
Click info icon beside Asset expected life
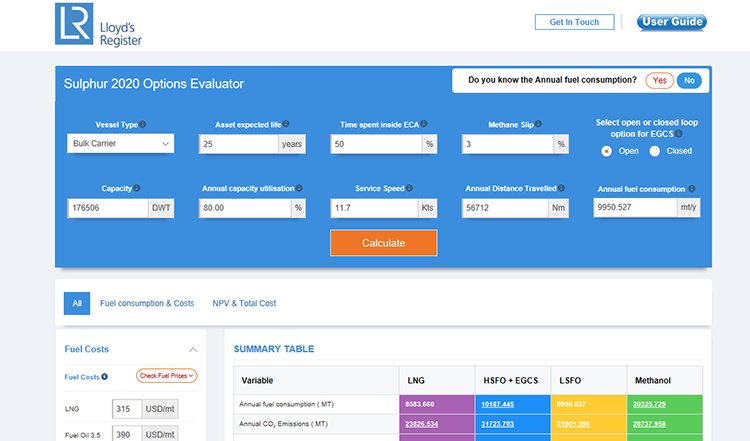[286, 125]
